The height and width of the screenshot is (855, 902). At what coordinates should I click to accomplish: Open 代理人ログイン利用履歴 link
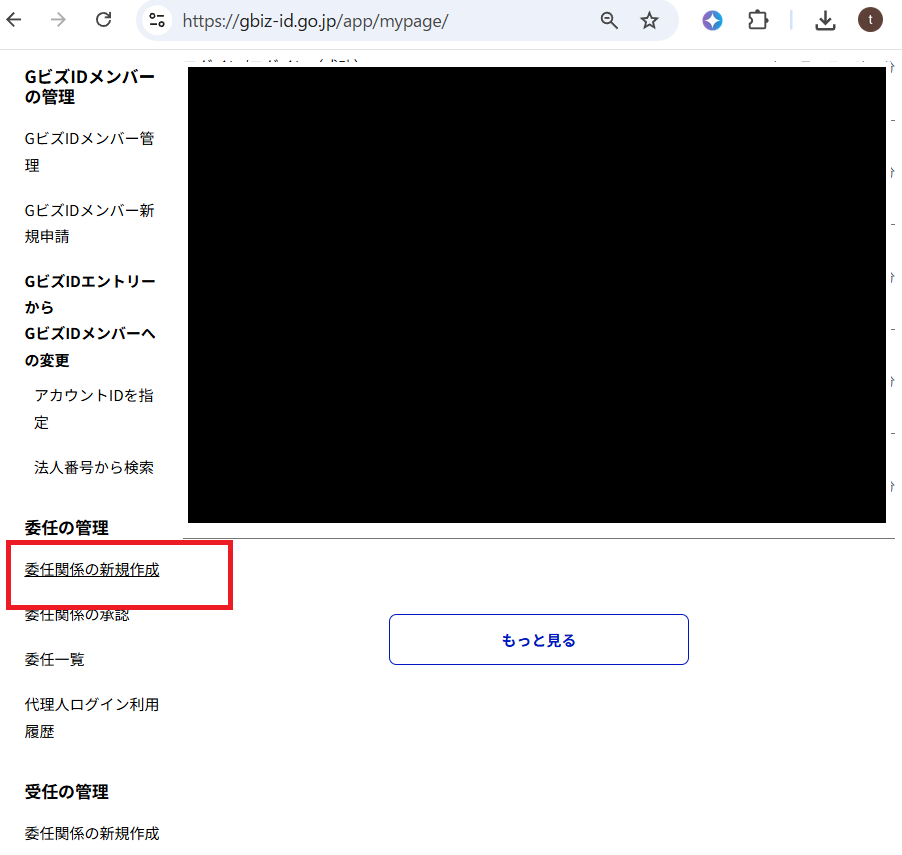coord(91,717)
